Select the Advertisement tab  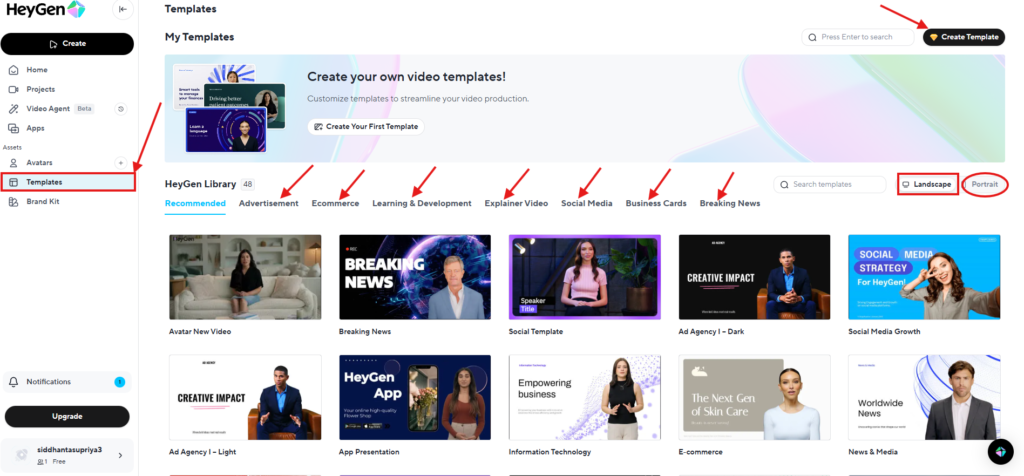click(268, 204)
